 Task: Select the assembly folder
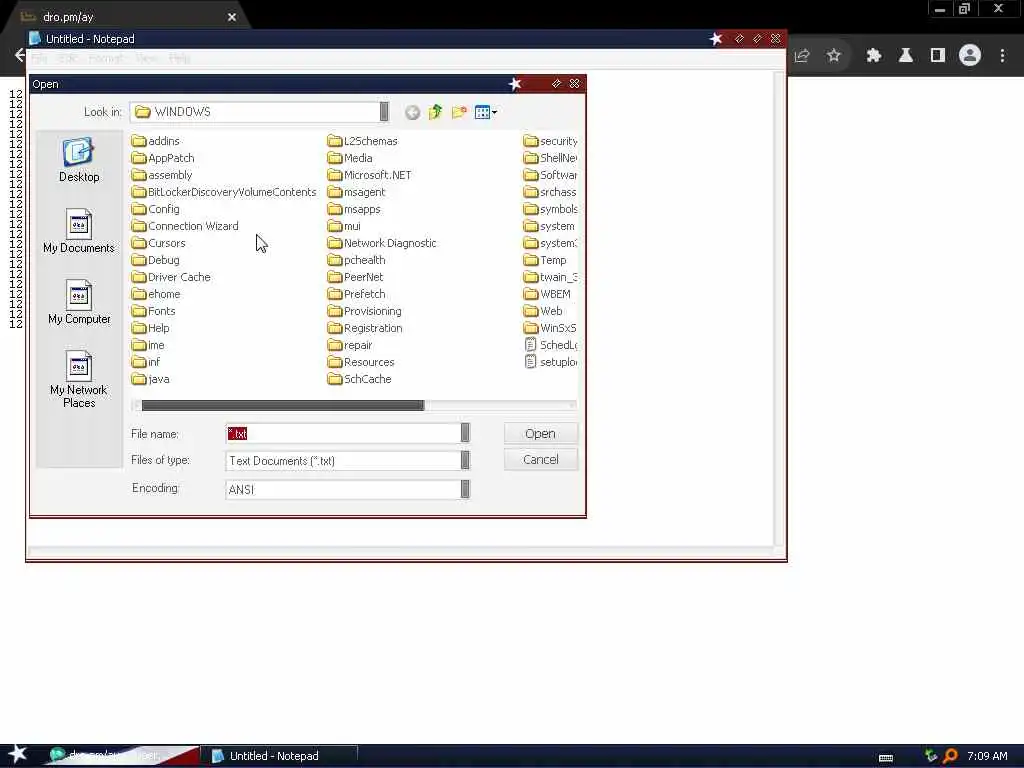(162, 175)
